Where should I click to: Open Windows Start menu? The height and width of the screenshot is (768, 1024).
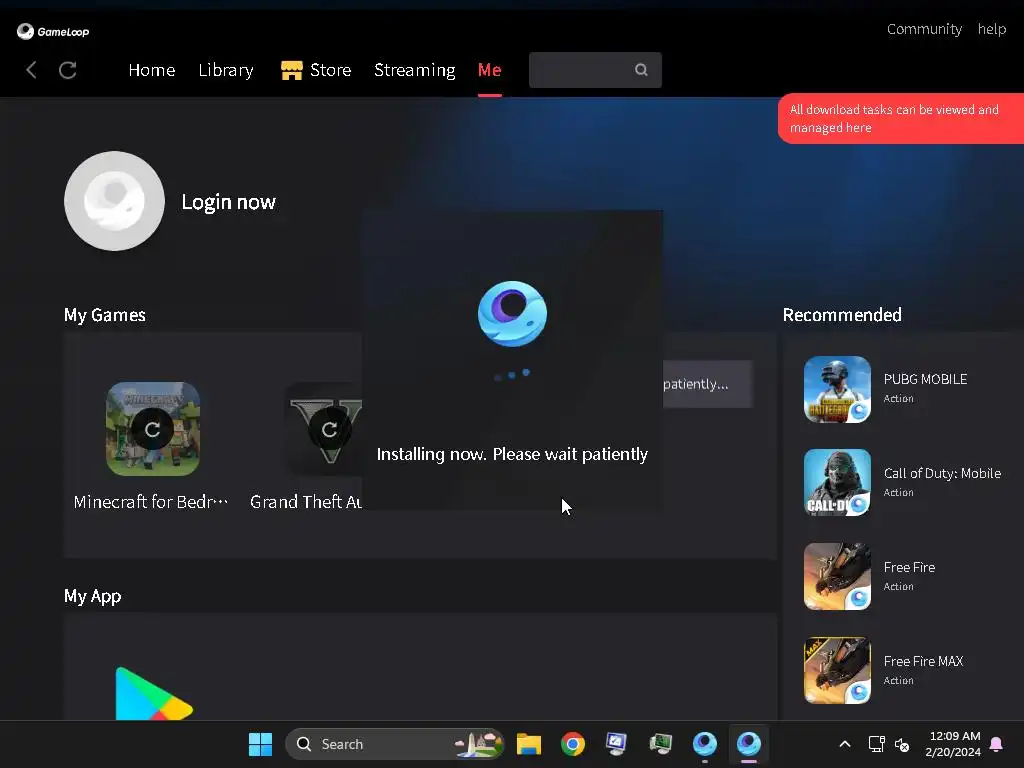coord(261,744)
